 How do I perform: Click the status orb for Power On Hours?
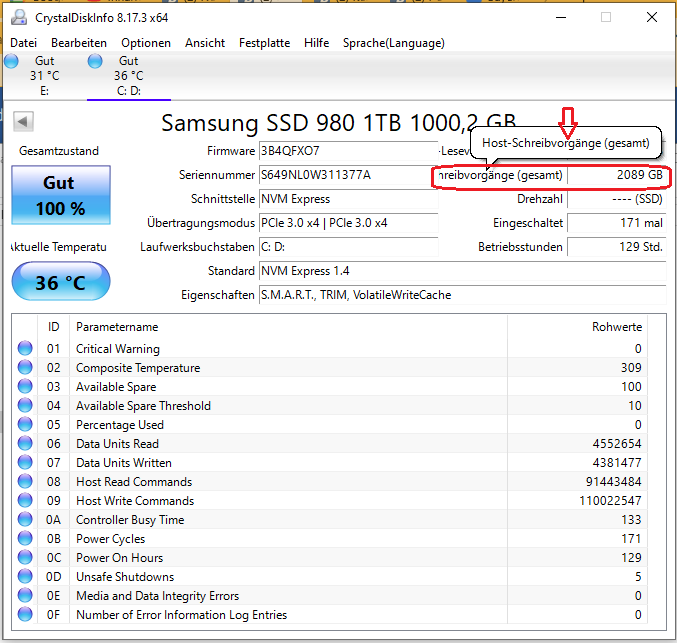click(25, 557)
